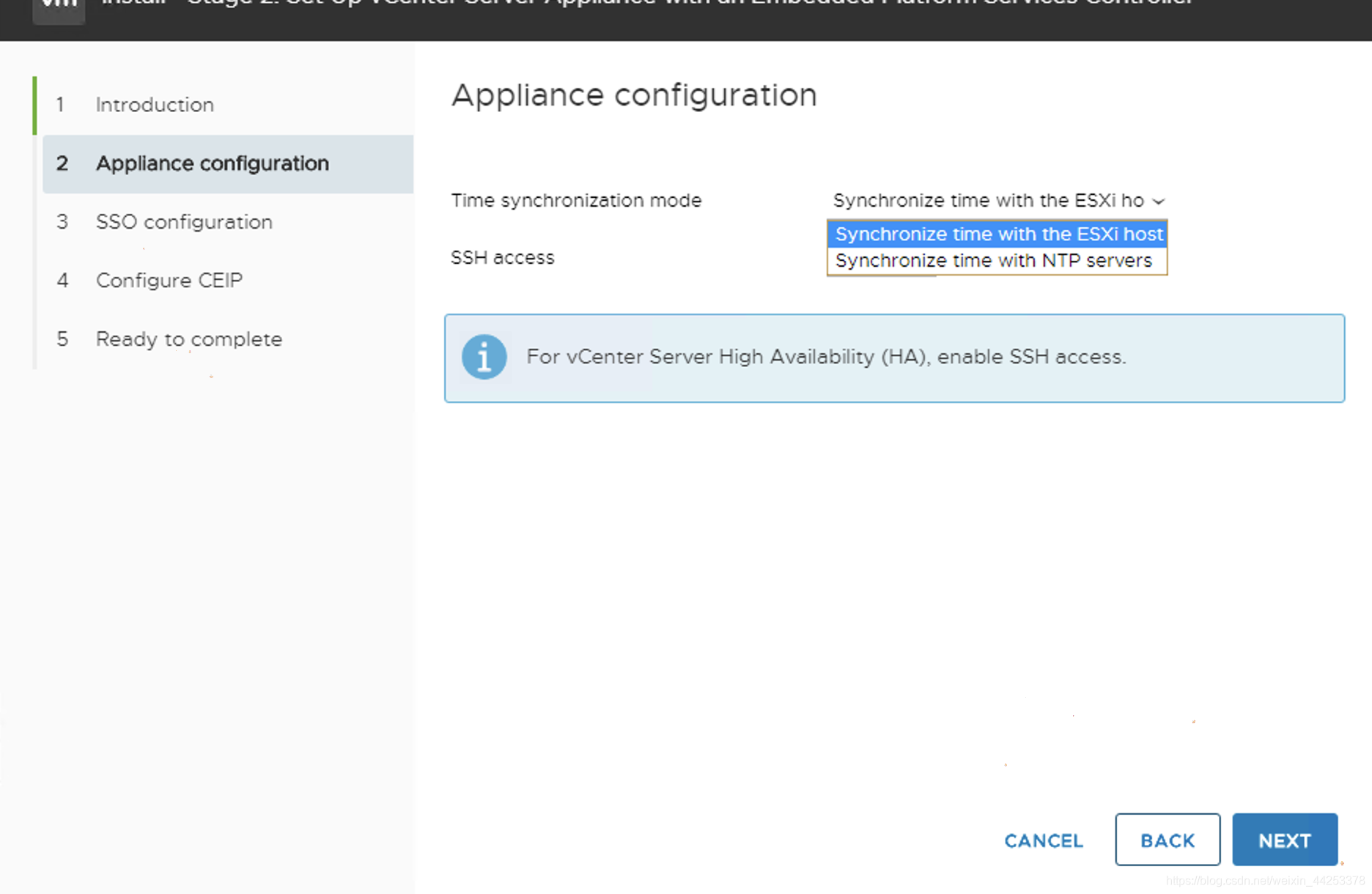Screen dimensions: 1372x894
Task: Open the Time synchronization mode dropdown
Action: coord(998,200)
